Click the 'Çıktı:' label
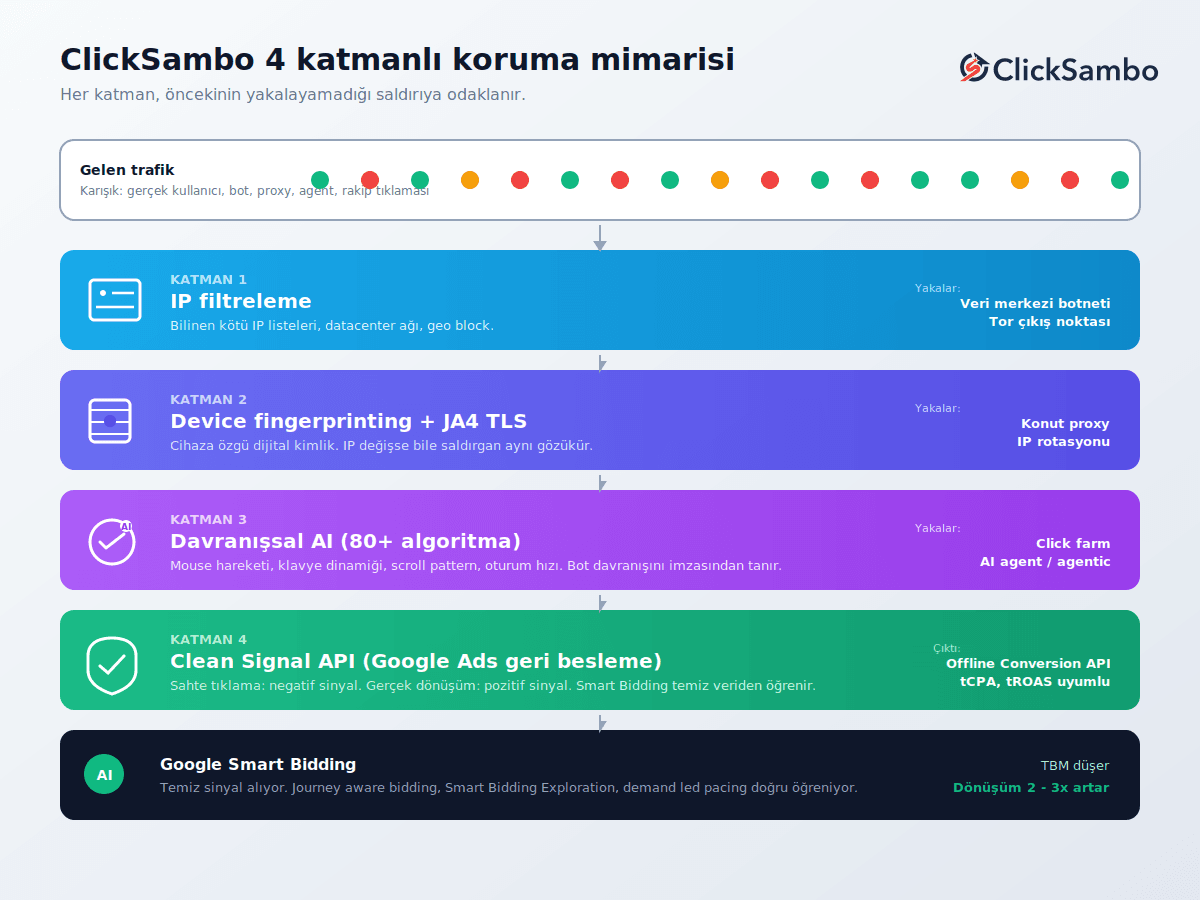The width and height of the screenshot is (1200, 900). pos(946,648)
